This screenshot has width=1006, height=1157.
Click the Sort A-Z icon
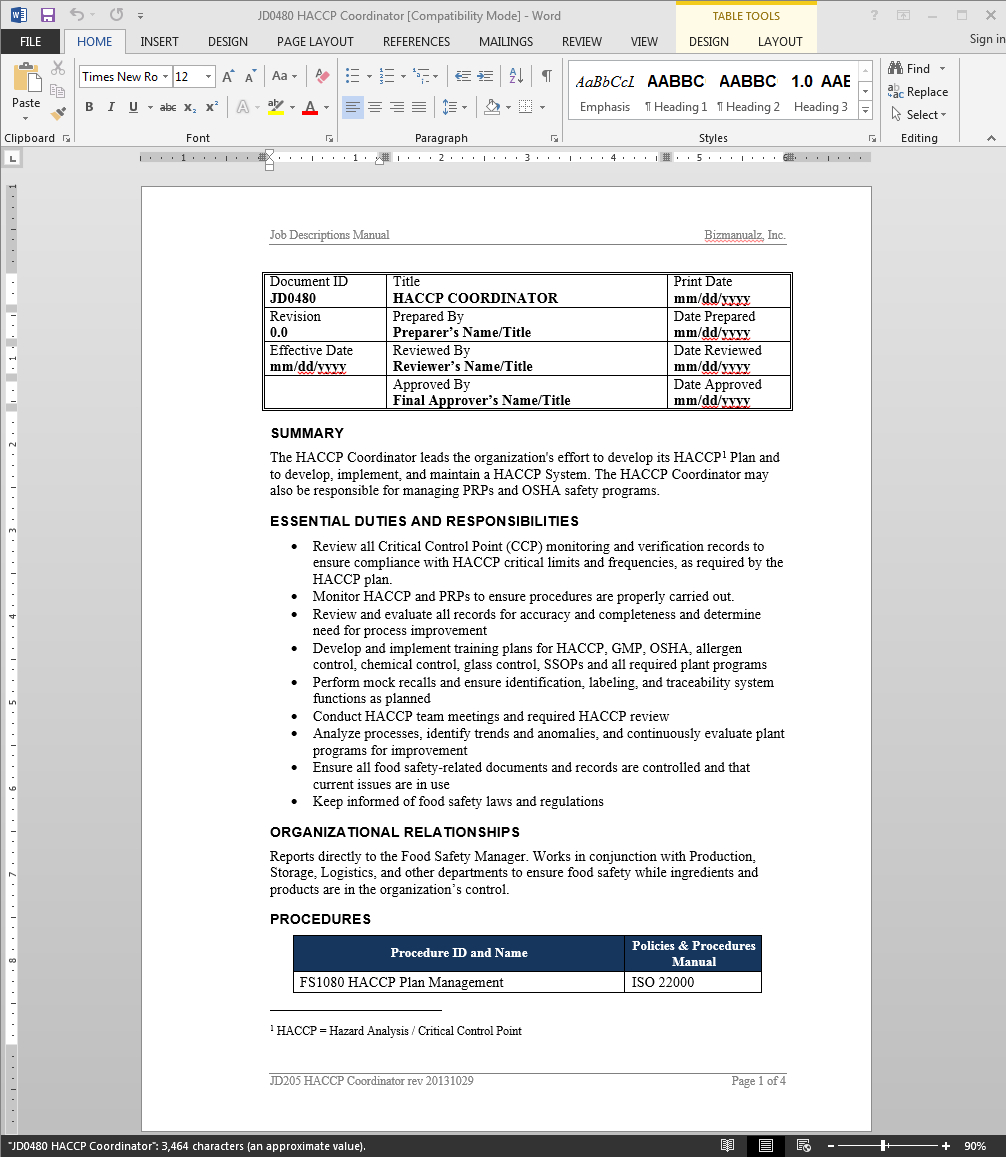pos(516,76)
